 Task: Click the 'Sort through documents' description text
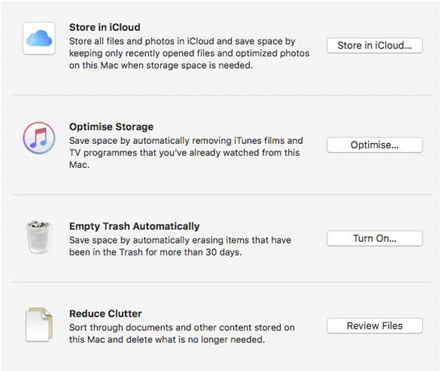(182, 333)
